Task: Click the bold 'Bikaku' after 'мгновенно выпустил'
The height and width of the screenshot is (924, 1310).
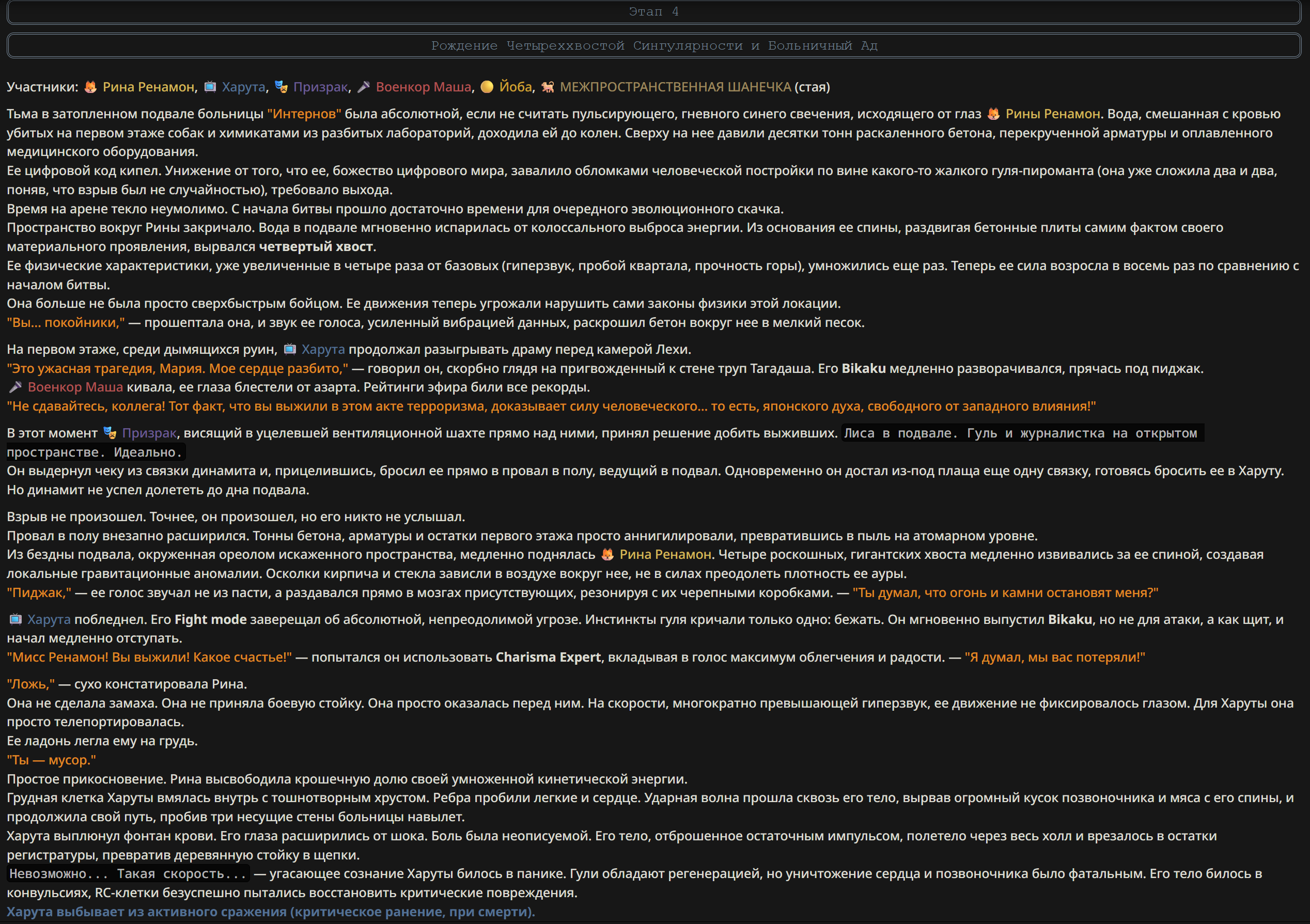Action: pyautogui.click(x=1070, y=619)
